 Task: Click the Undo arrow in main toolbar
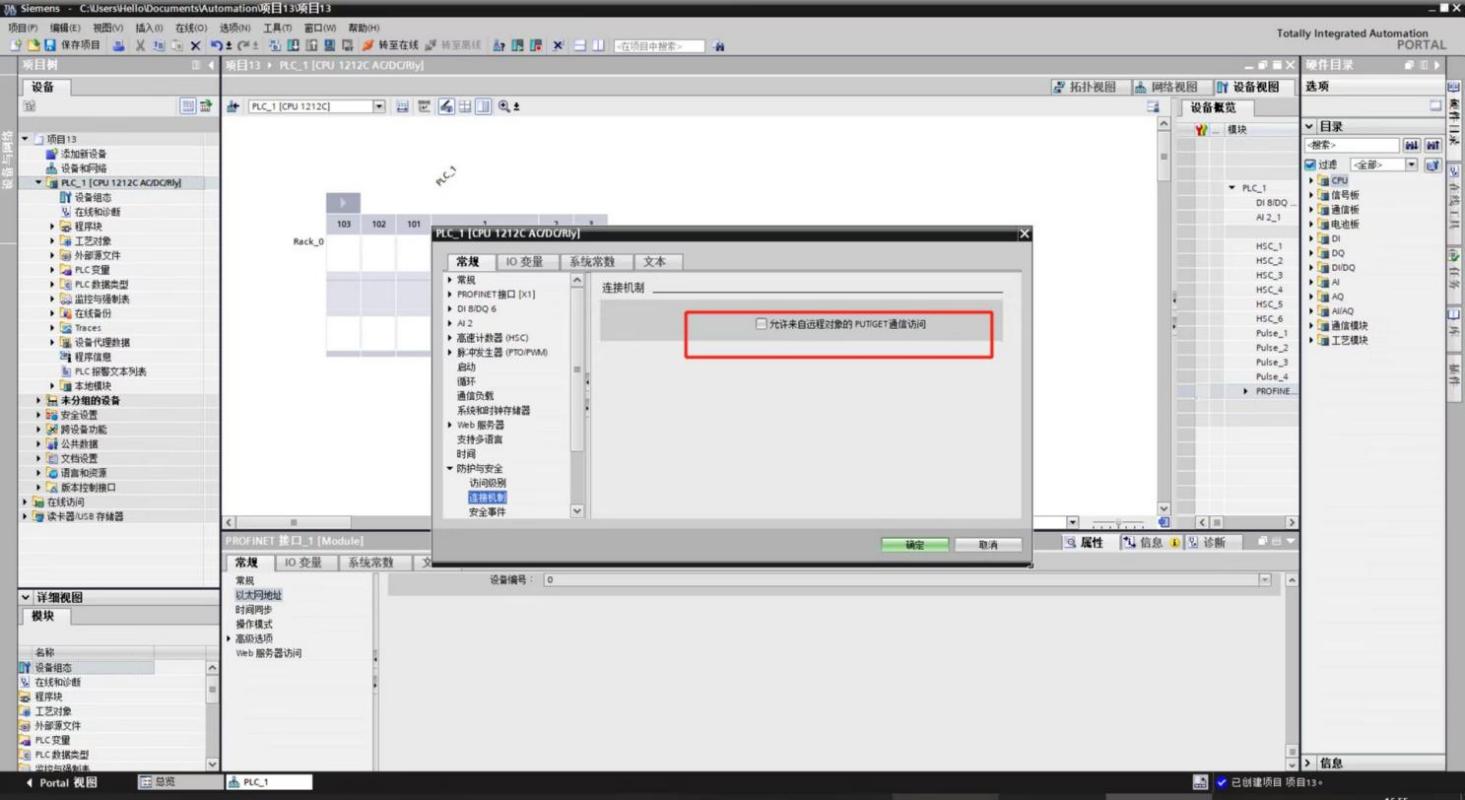click(217, 45)
